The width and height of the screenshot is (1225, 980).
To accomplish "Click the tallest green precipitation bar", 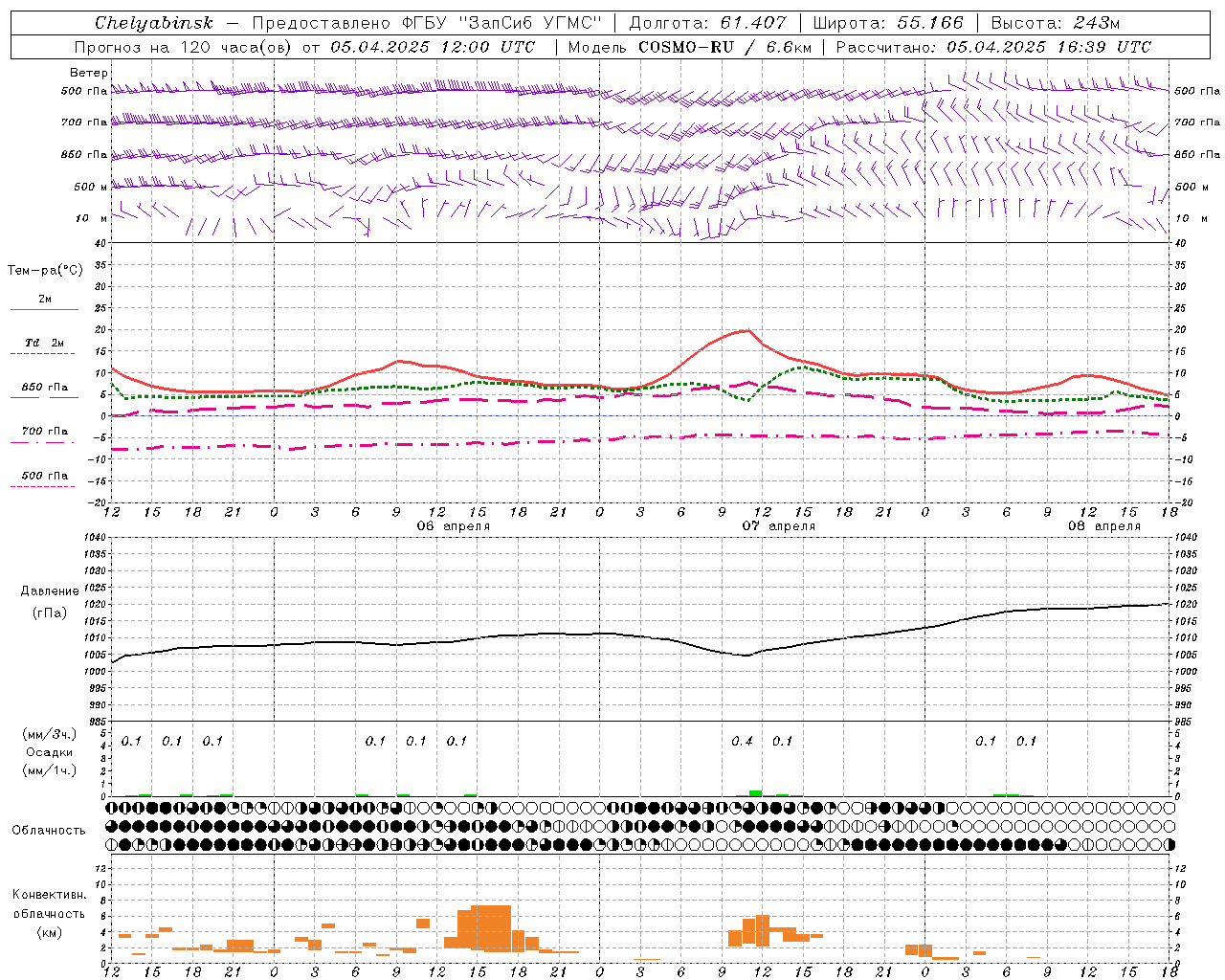I will 756,793.
